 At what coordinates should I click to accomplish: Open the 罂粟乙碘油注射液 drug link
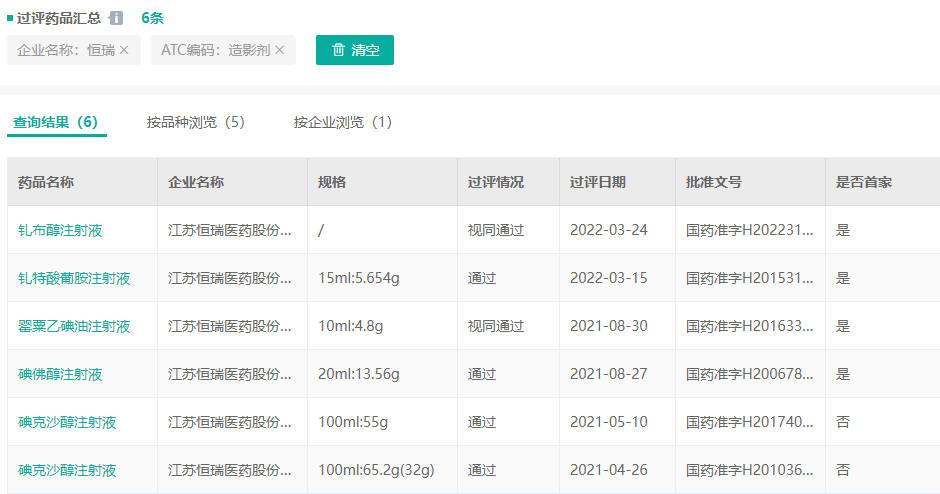tap(74, 326)
